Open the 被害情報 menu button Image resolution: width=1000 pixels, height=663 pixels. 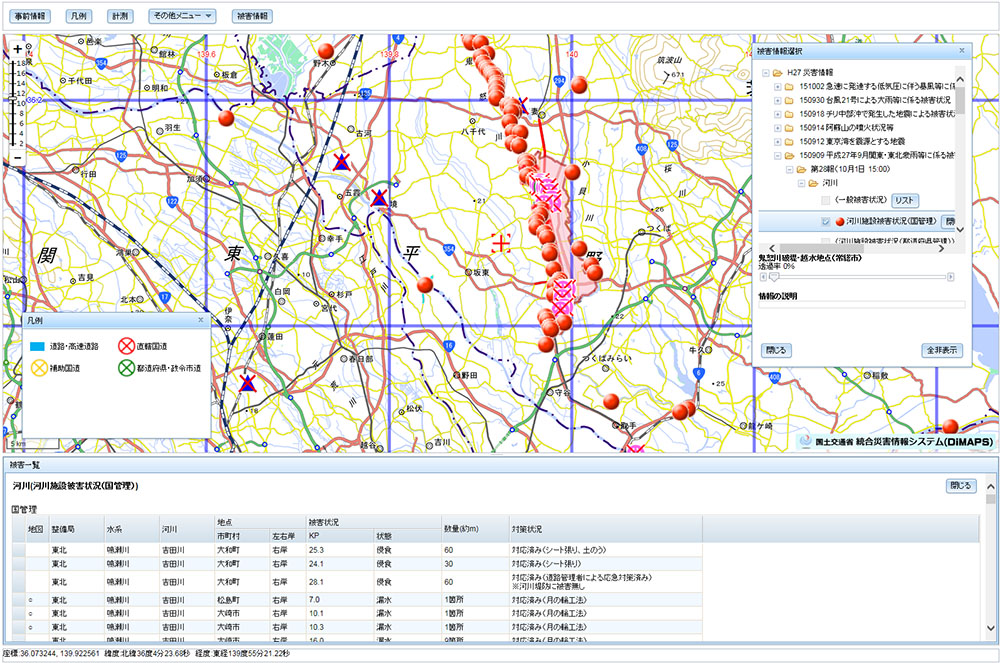250,16
